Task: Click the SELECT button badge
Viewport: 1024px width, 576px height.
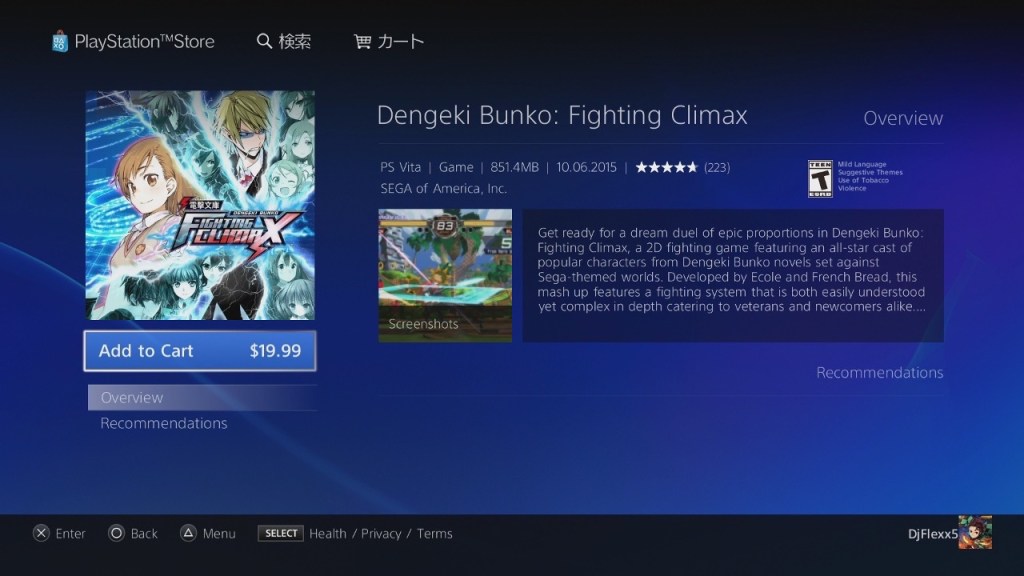Action: (281, 534)
